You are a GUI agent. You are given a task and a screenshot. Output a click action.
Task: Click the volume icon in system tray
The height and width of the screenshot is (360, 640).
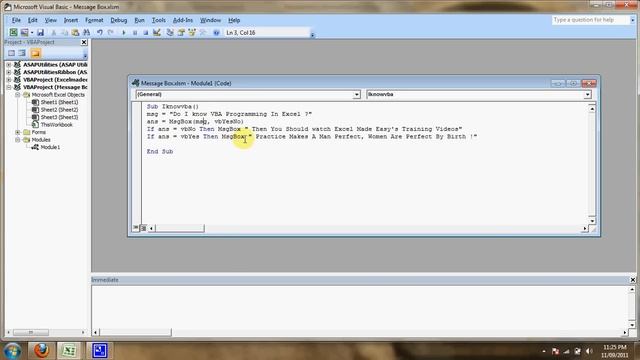pos(589,351)
